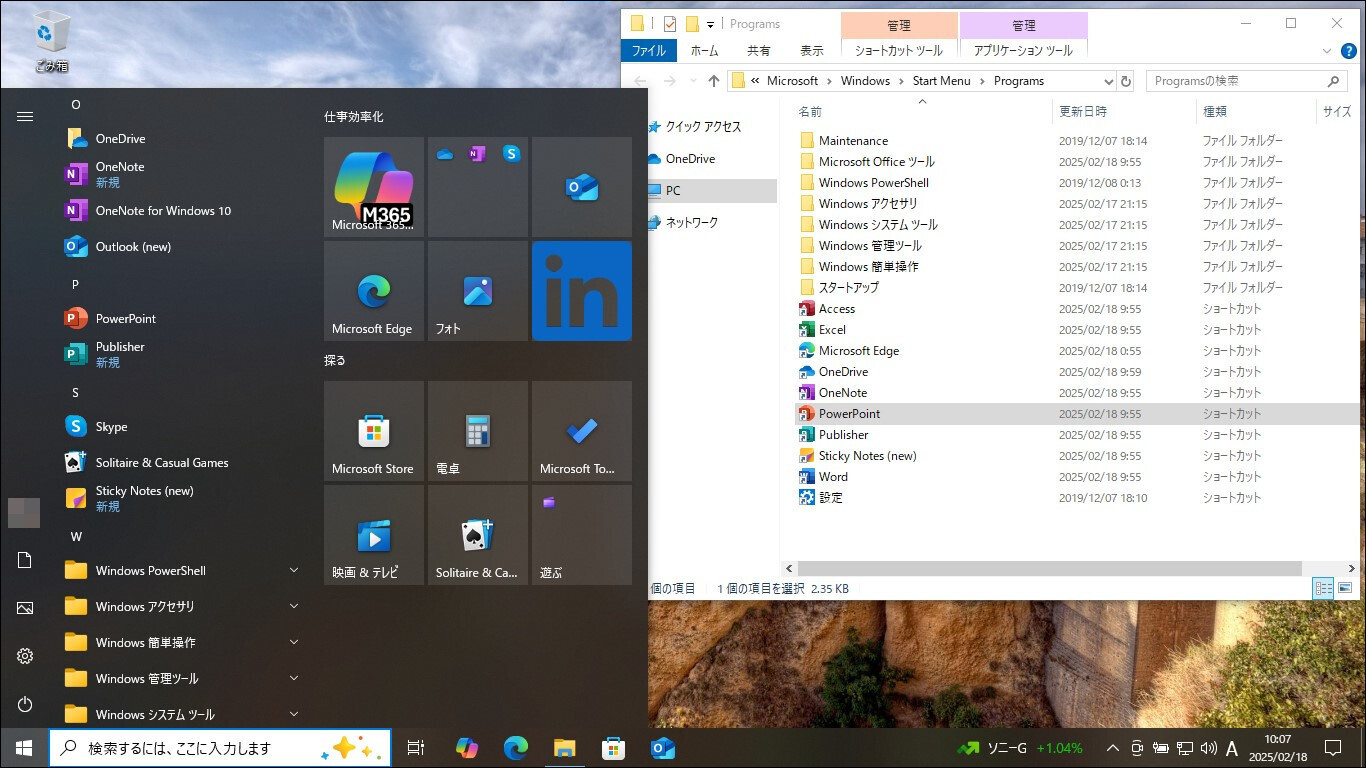Show hidden system tray icons

click(x=1112, y=748)
